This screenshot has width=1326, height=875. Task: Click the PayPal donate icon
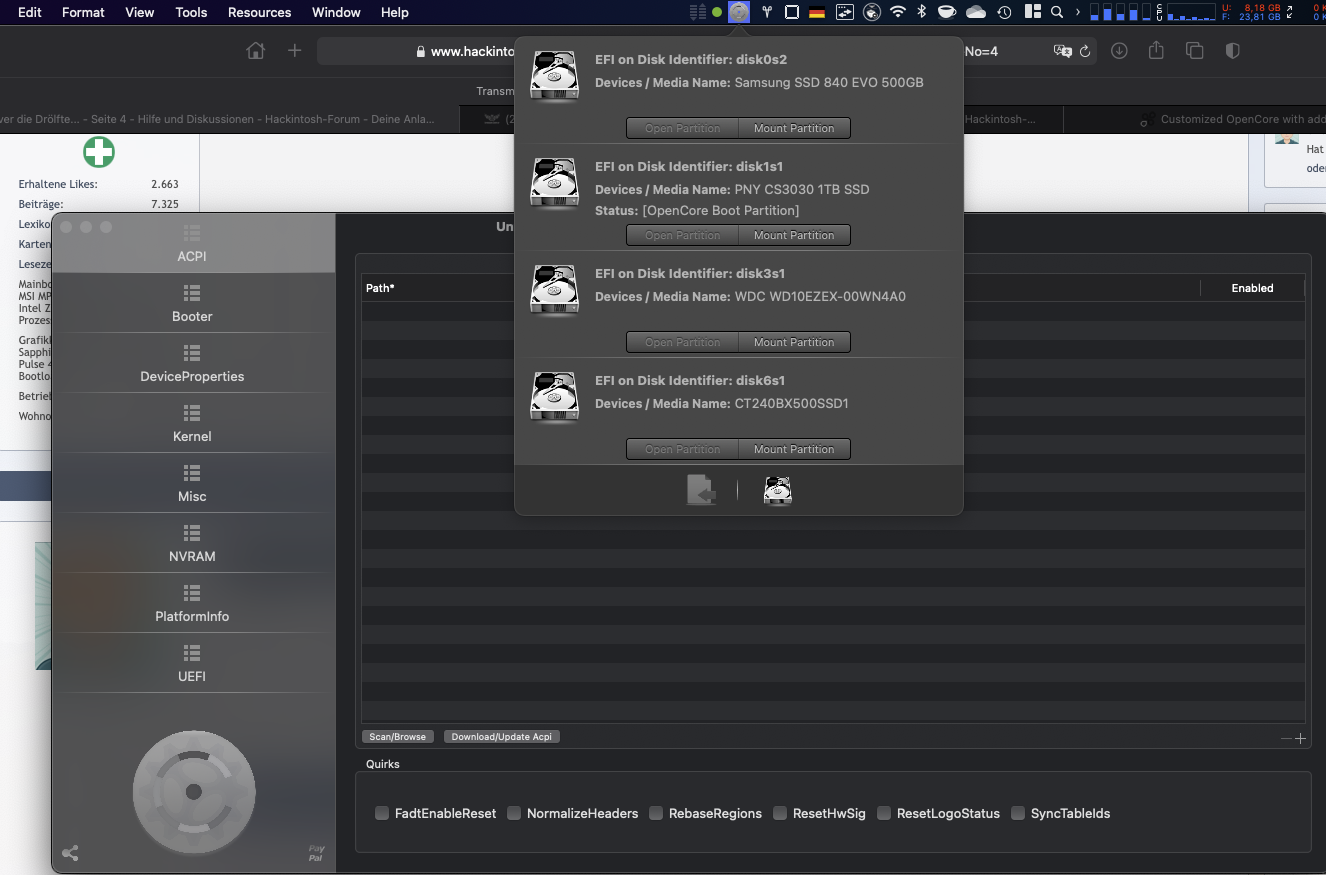point(316,853)
